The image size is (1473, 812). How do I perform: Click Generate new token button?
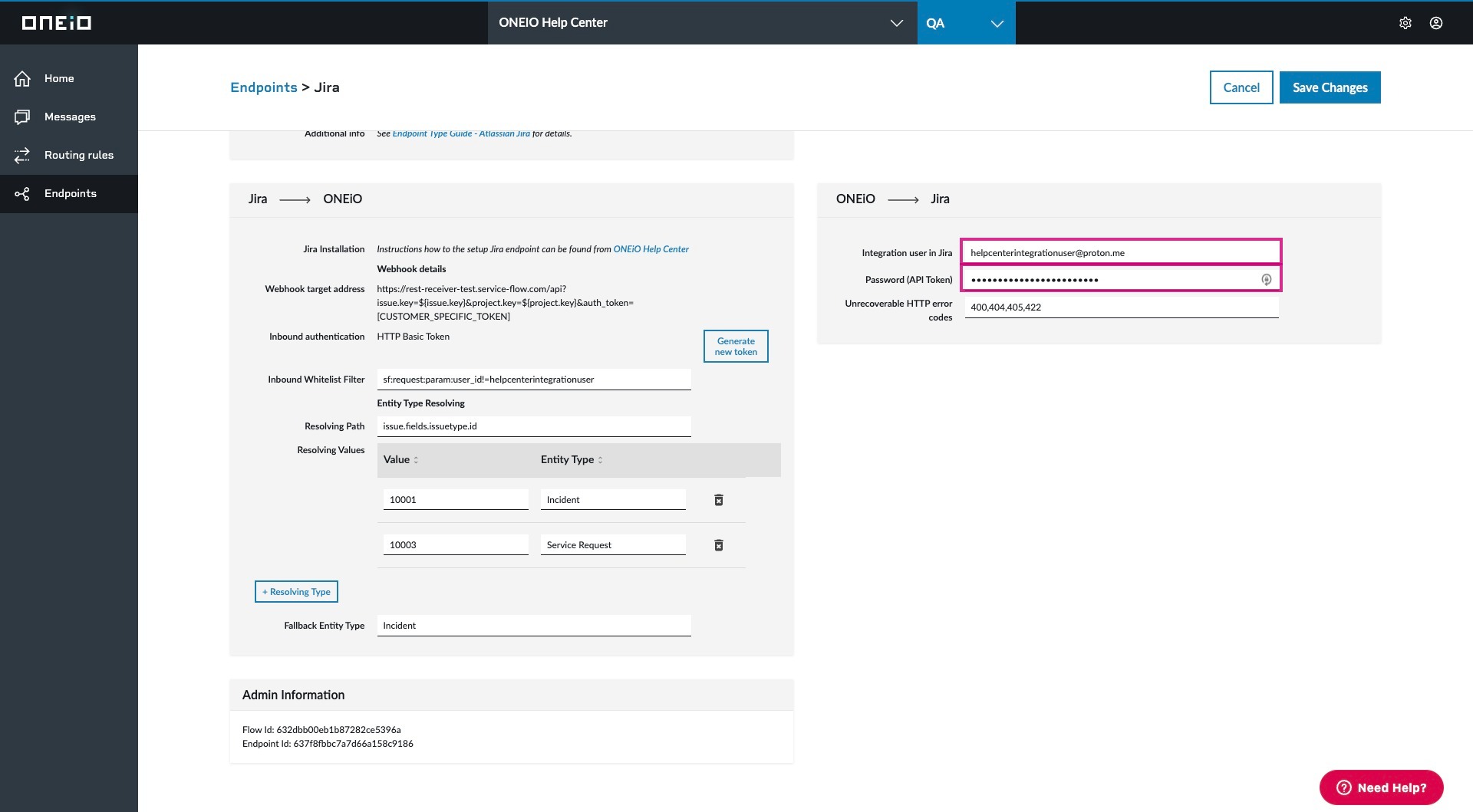coord(736,347)
